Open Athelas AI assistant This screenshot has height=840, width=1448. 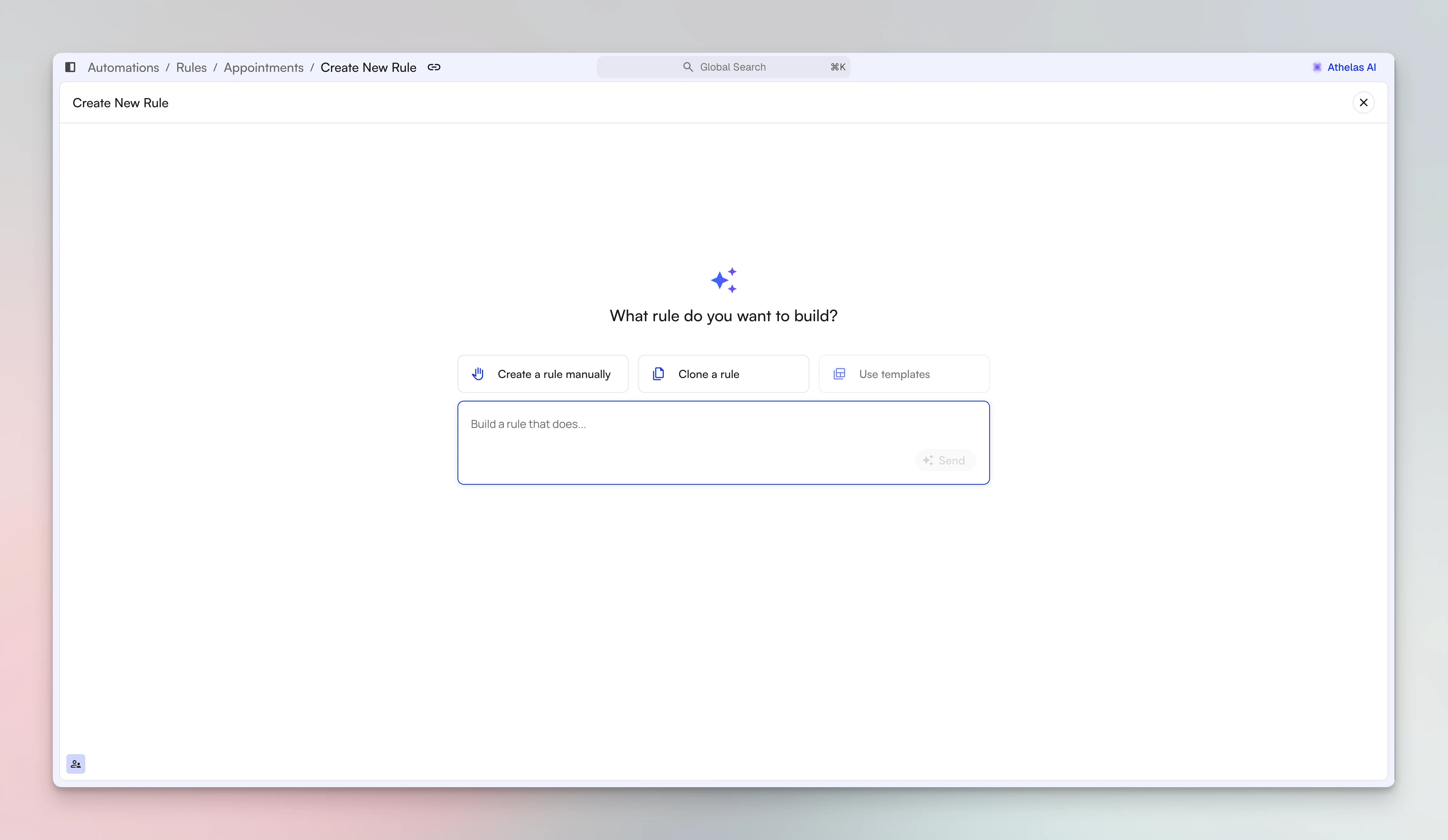(x=1344, y=67)
